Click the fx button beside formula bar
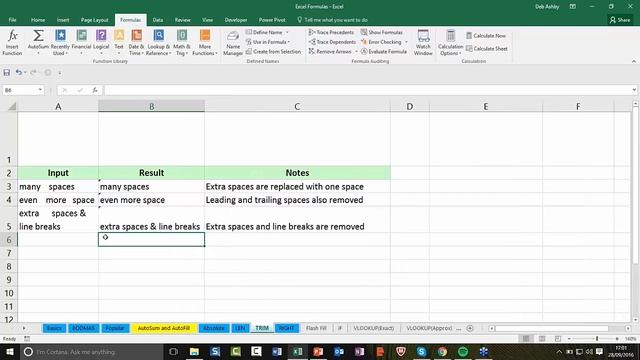 [x=95, y=90]
